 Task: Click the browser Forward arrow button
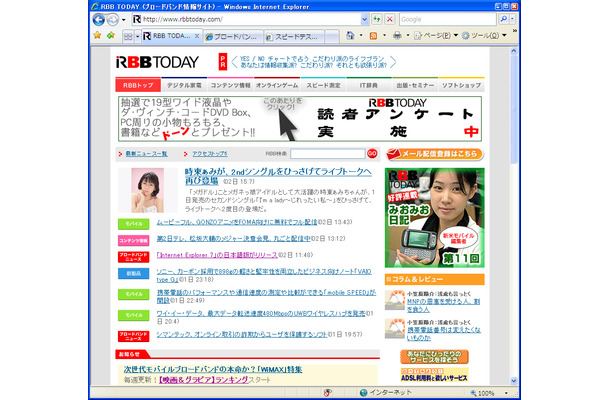pos(112,19)
